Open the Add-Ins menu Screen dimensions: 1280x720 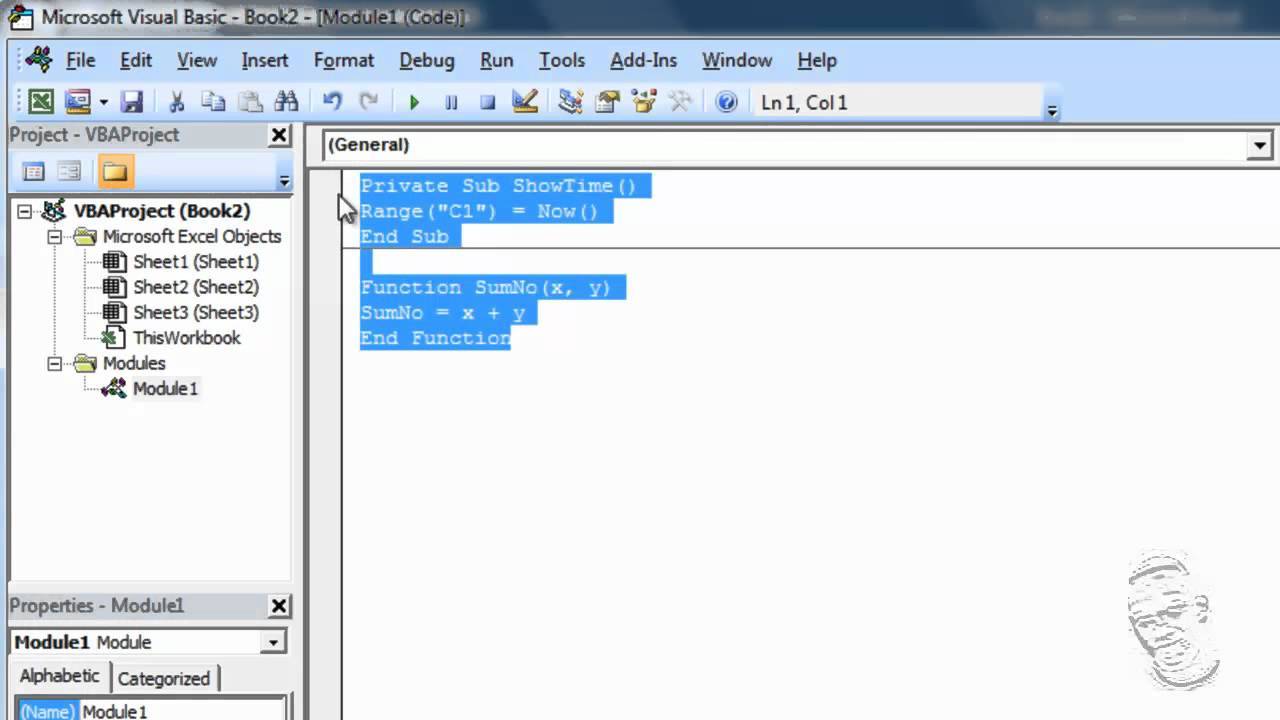tap(643, 60)
